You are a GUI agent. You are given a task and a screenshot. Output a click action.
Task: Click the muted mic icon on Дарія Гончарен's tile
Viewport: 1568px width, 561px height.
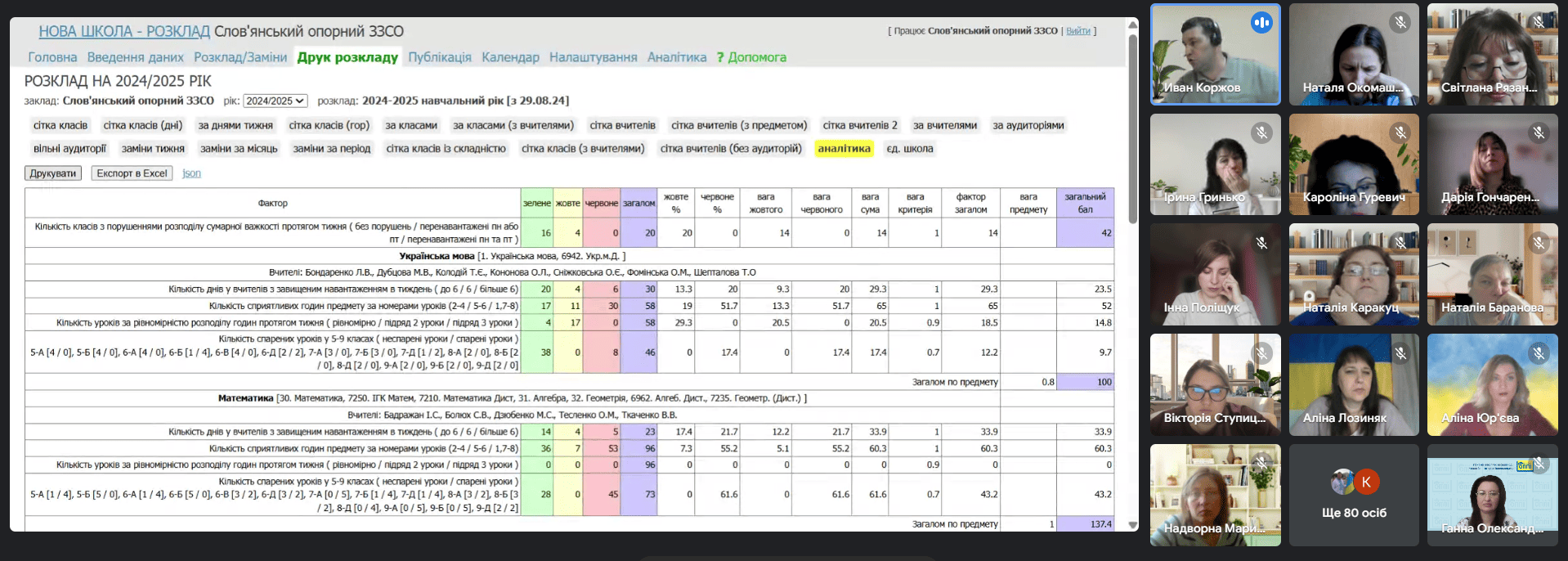(x=1539, y=132)
